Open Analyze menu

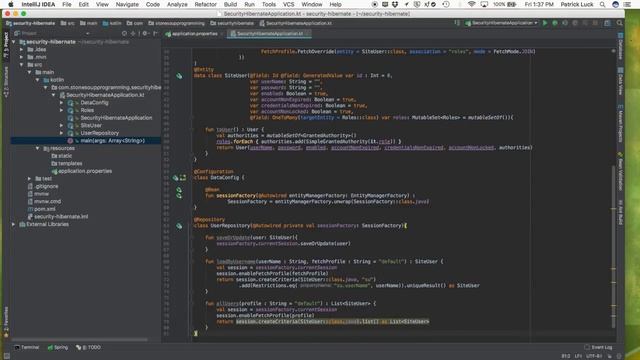tap(177, 4)
